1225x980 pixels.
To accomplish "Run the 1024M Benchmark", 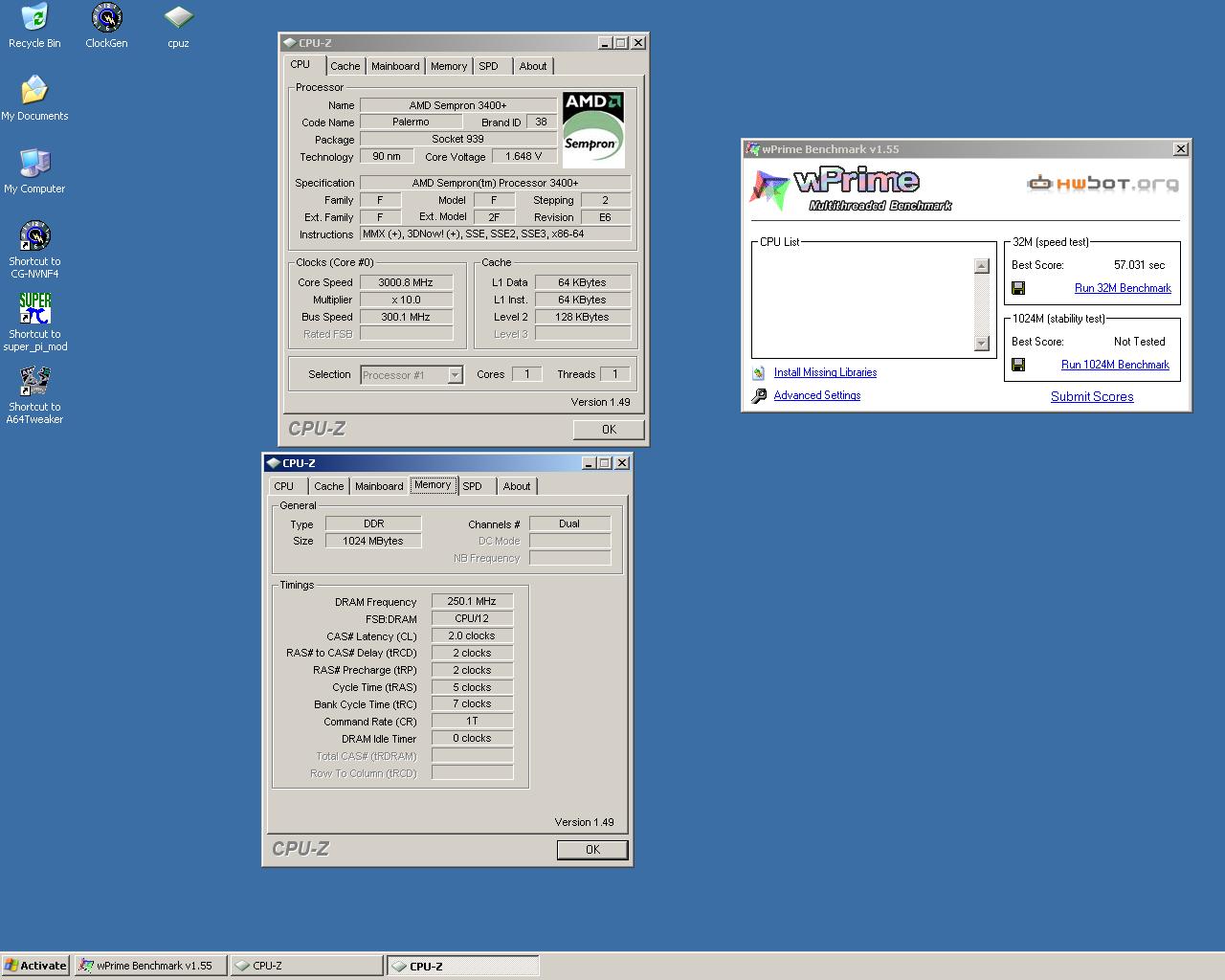I will tap(1115, 365).
